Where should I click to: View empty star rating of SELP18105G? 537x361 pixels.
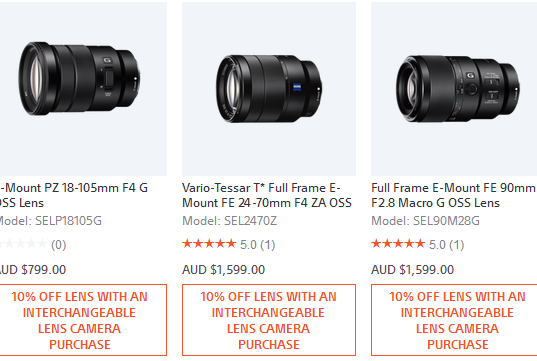click(x=23, y=244)
